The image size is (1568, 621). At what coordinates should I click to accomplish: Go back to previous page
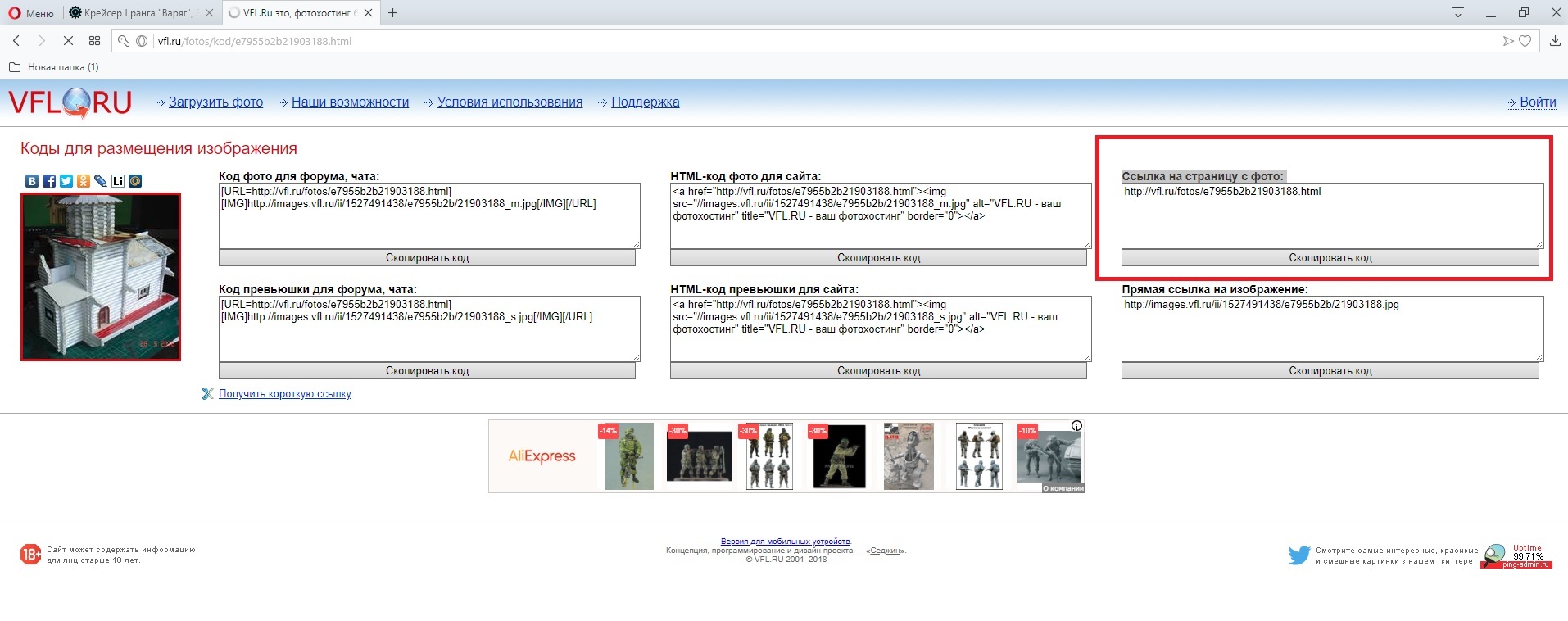16,41
